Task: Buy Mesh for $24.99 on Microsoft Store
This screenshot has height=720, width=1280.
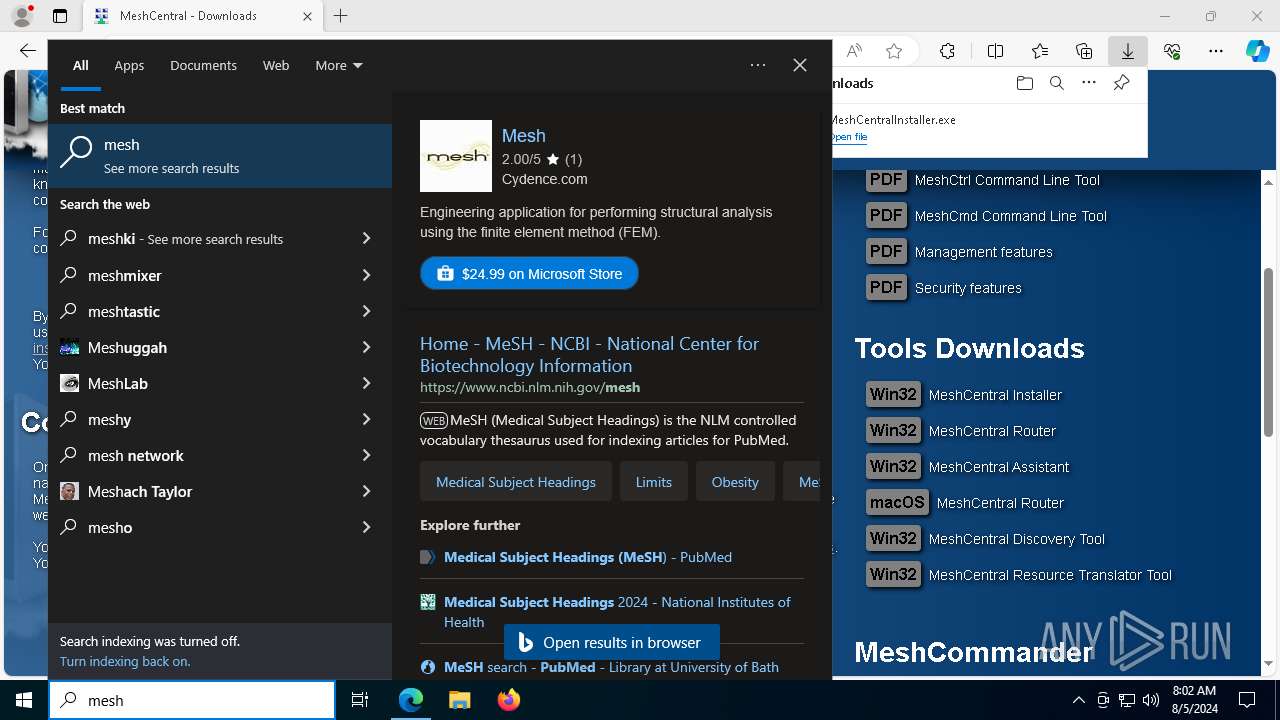Action: 529,273
